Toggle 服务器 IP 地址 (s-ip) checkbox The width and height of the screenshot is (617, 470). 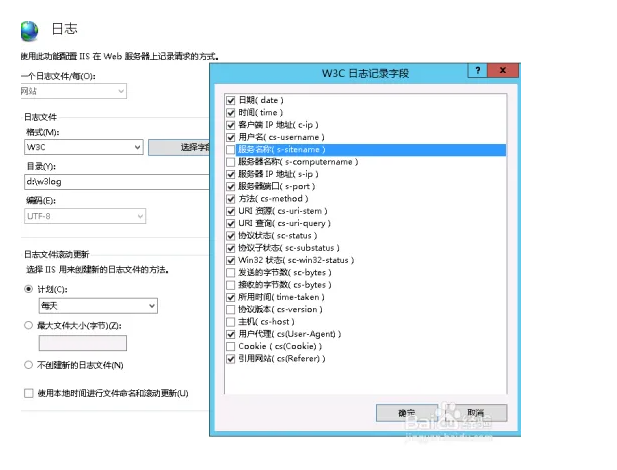[231, 174]
